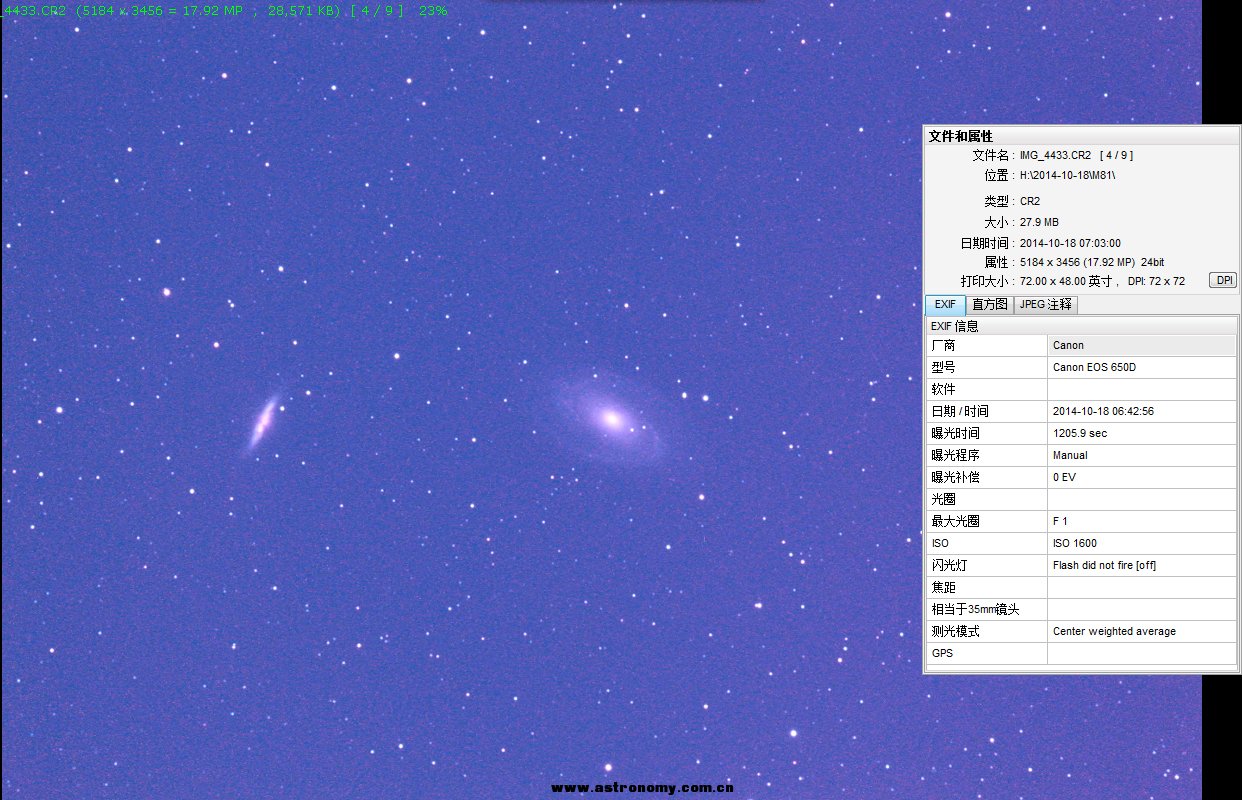The width and height of the screenshot is (1242, 800).
Task: Select exposure time 1205.9 sec cell
Action: click(x=1142, y=433)
